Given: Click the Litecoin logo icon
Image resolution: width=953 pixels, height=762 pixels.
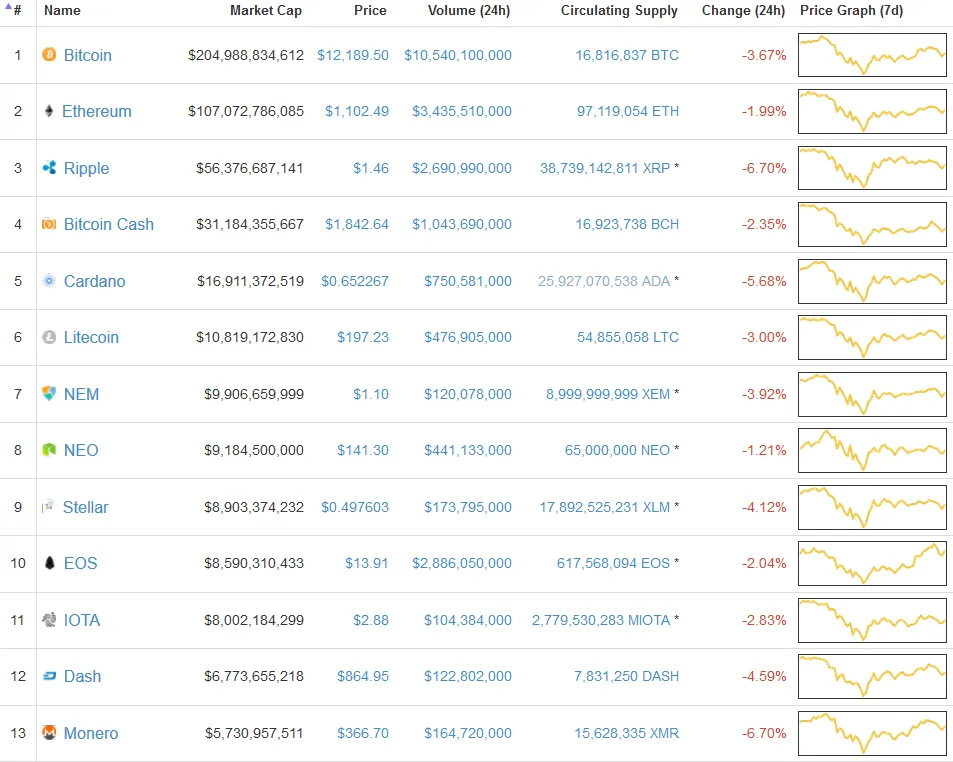Looking at the screenshot, I should (49, 337).
